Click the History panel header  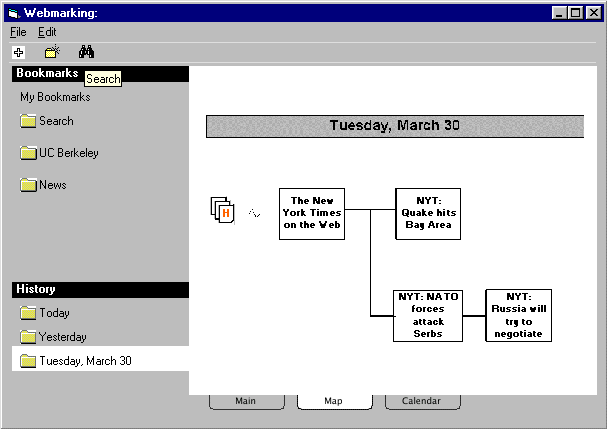pyautogui.click(x=100, y=290)
